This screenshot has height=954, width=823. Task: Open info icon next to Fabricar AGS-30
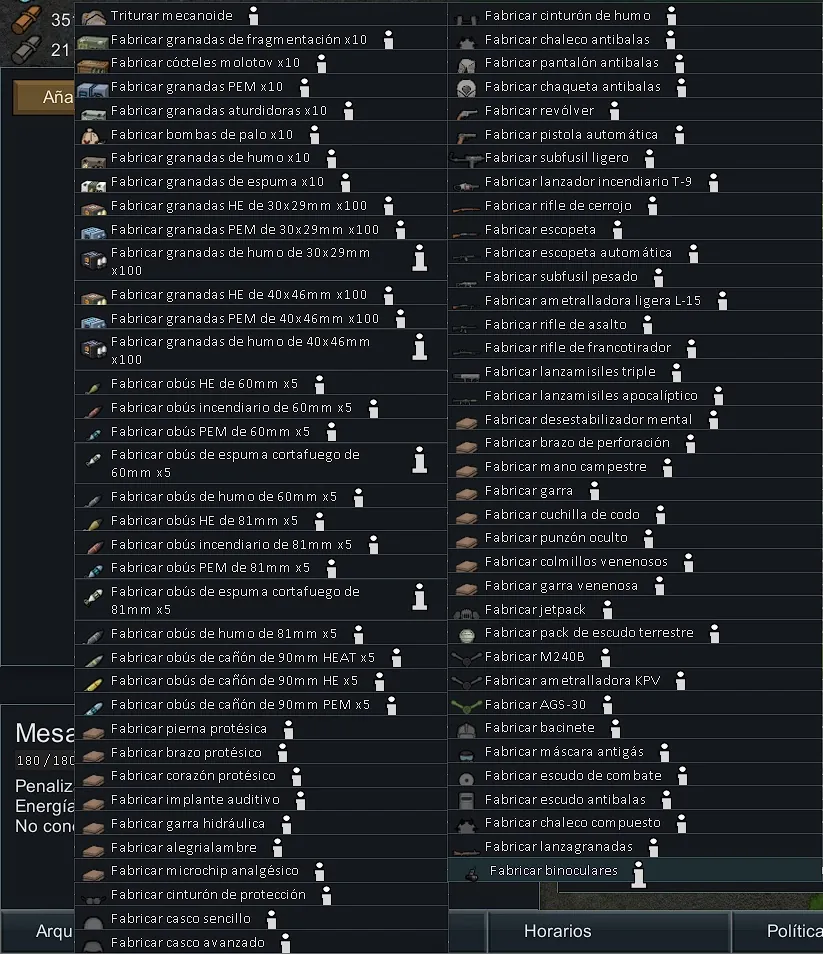click(607, 705)
